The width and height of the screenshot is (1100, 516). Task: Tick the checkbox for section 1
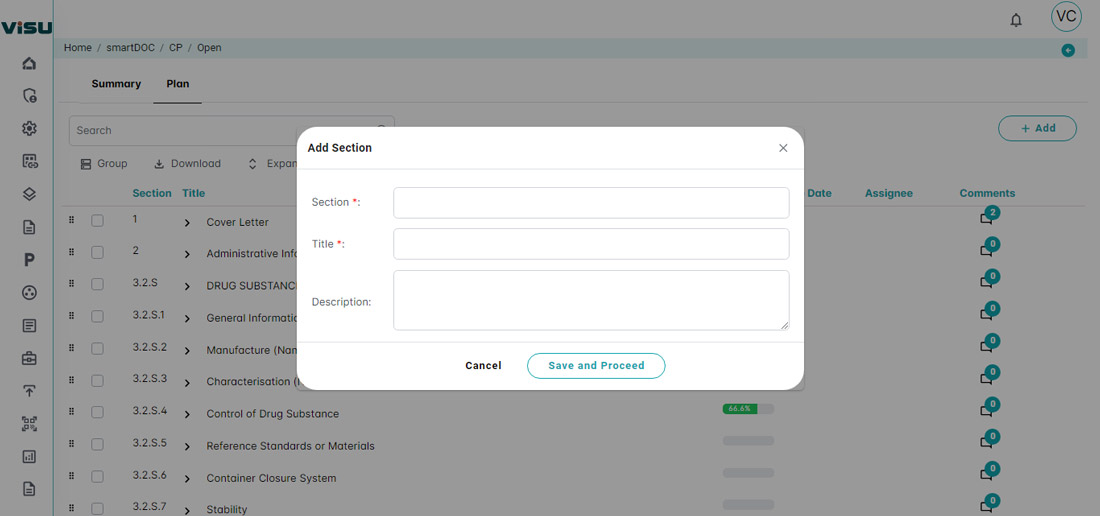[97, 221]
